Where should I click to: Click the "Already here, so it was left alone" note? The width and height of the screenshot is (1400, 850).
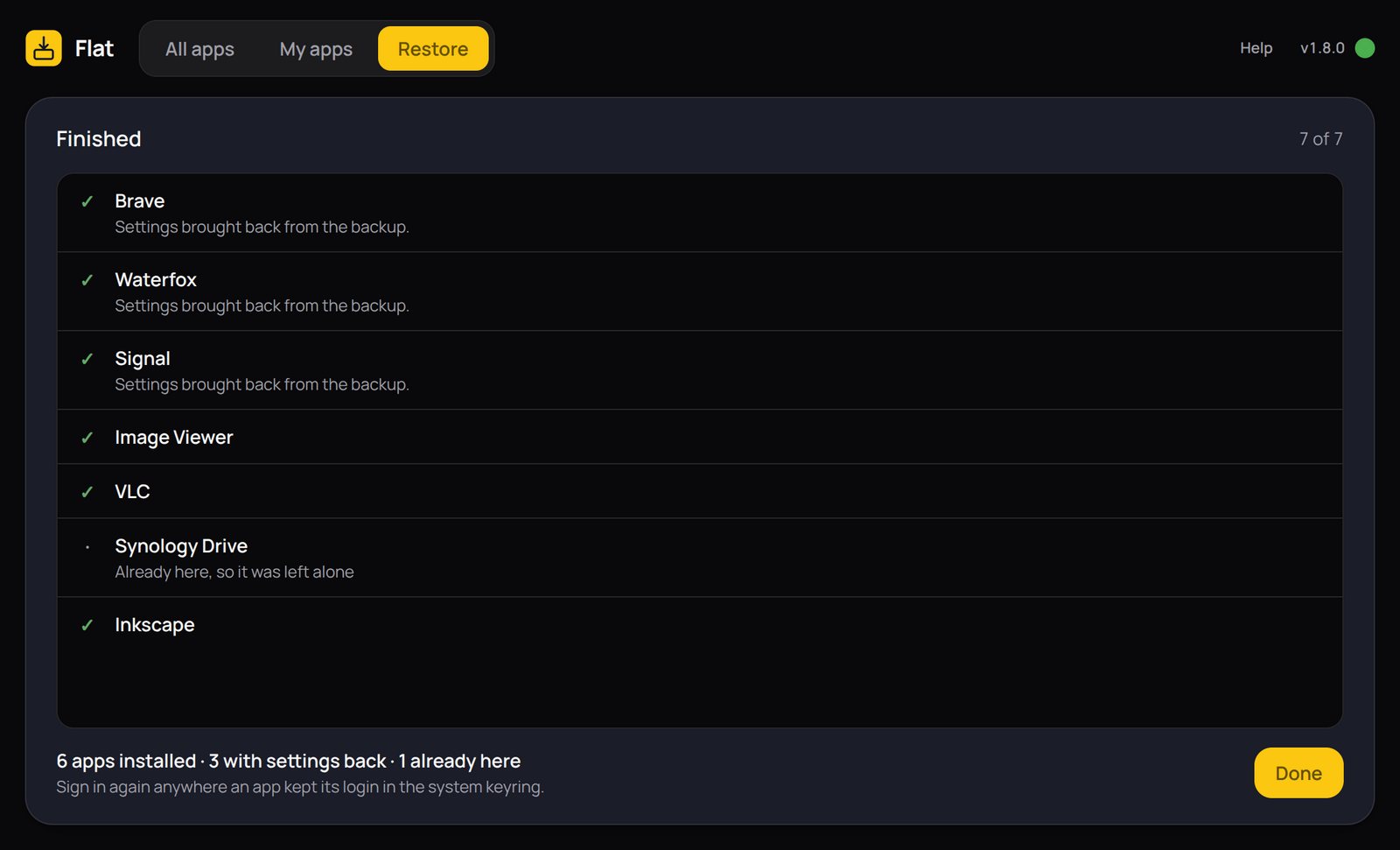(234, 572)
